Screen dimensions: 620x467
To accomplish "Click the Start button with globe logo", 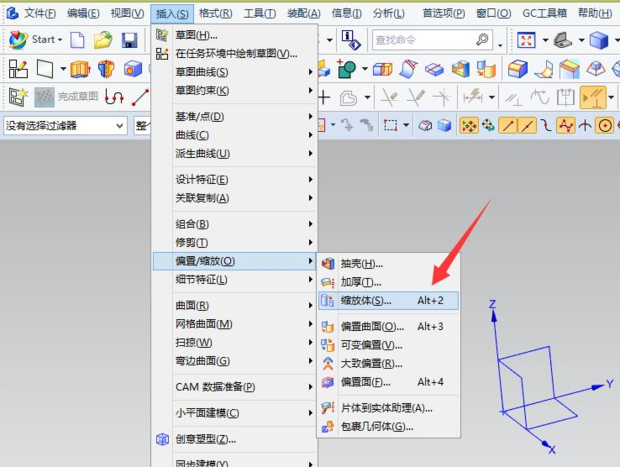I will coord(36,40).
